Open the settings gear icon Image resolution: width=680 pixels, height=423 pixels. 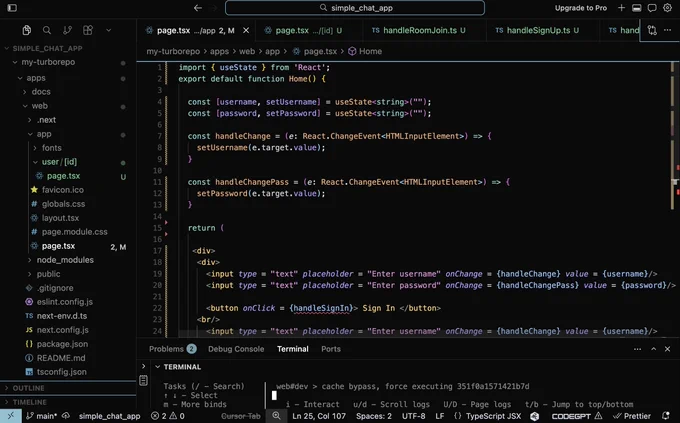coord(667,8)
